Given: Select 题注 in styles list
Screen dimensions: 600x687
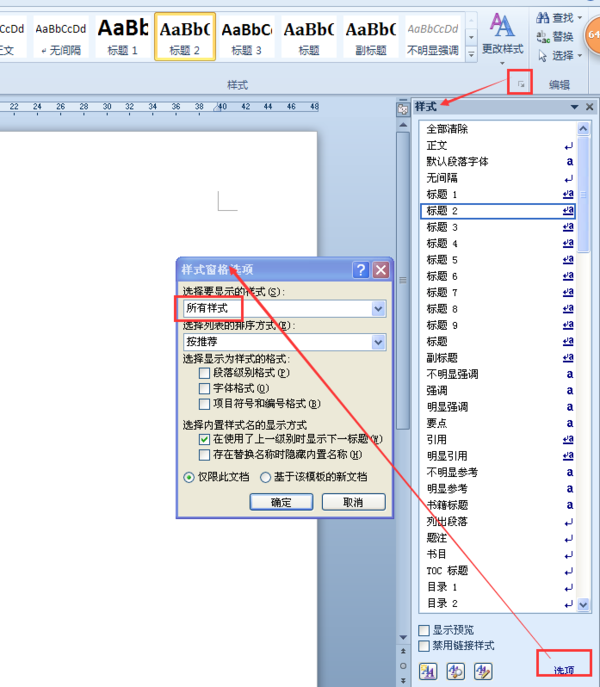Looking at the screenshot, I should click(x=498, y=538).
